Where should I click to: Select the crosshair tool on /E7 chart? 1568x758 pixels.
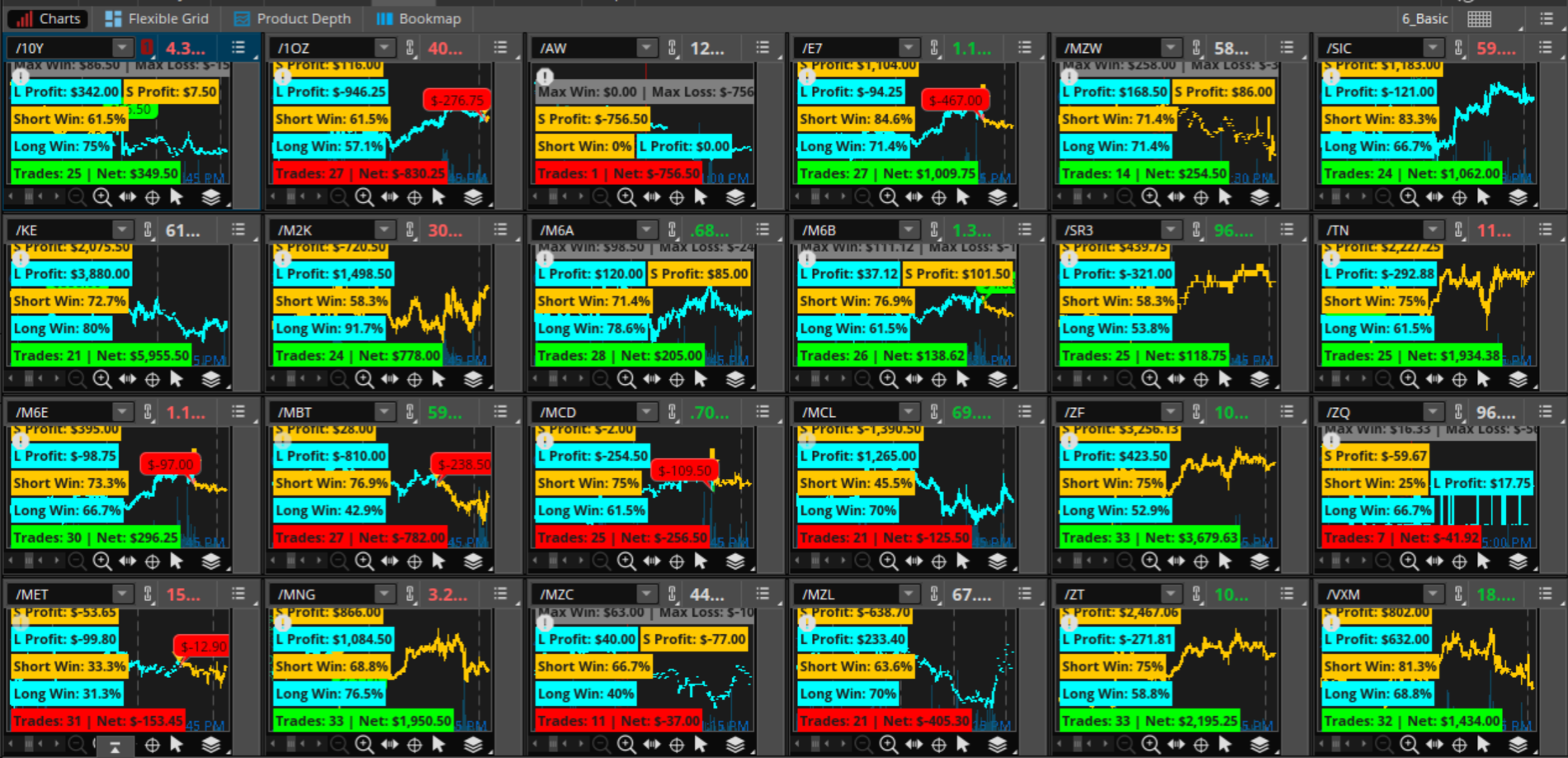pyautogui.click(x=939, y=197)
